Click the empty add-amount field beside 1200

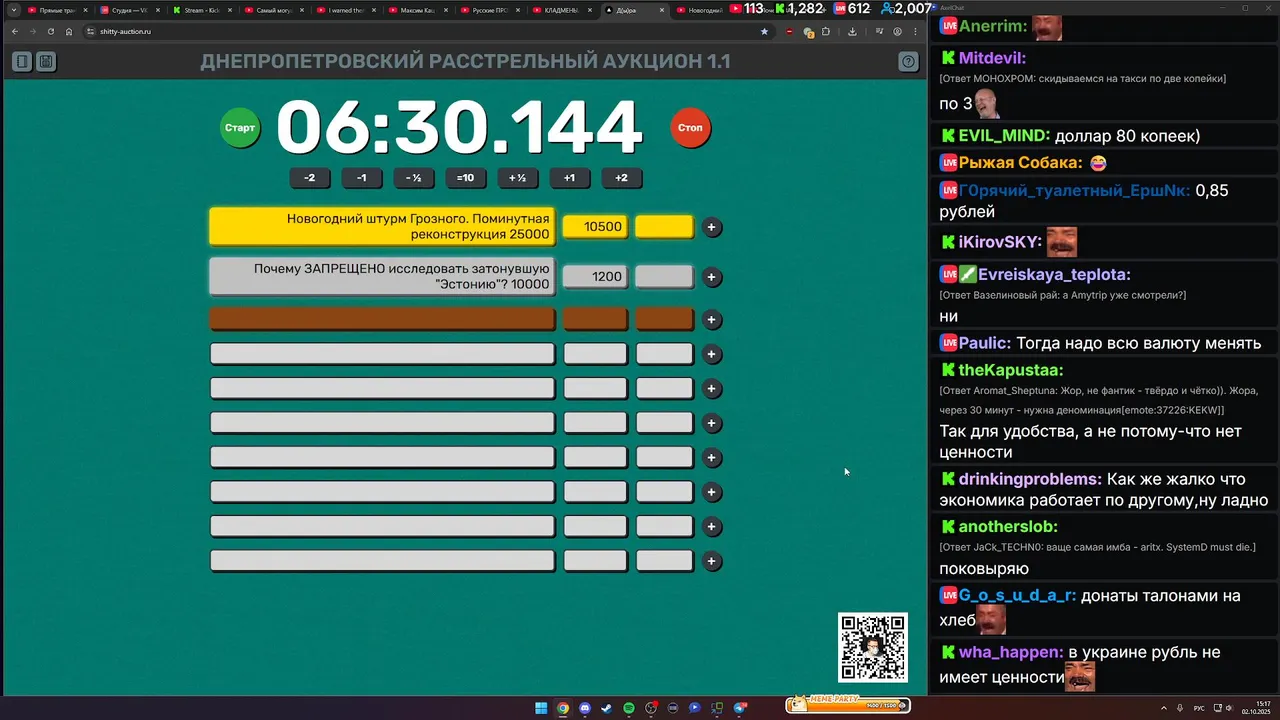click(x=664, y=277)
